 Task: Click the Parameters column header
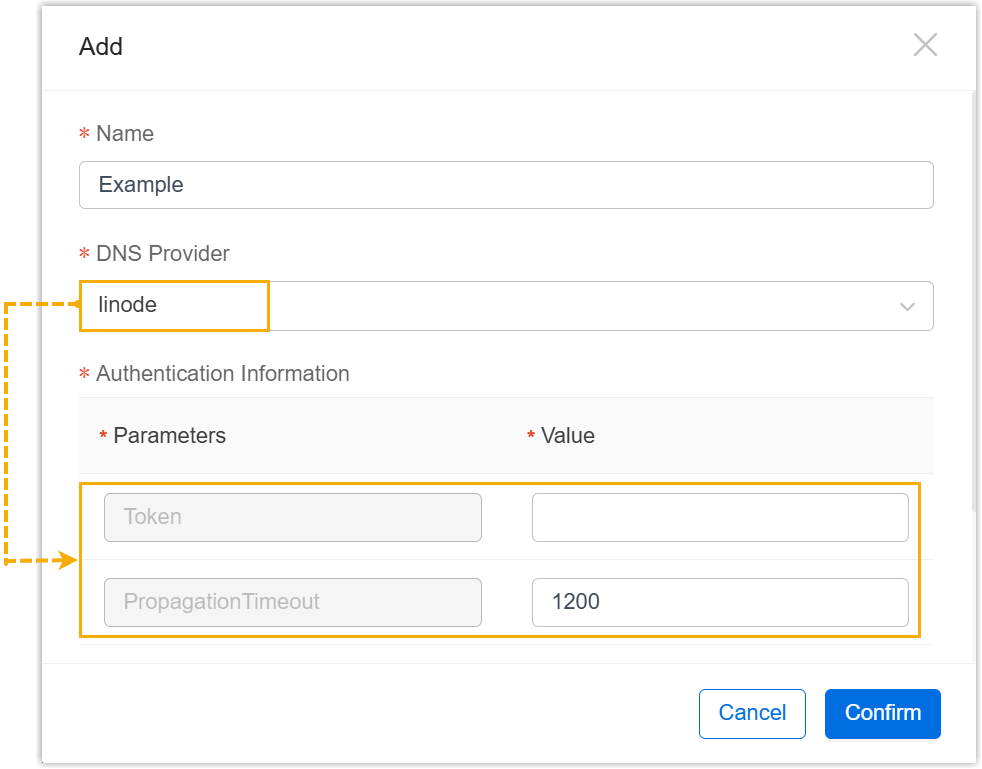[x=169, y=436]
